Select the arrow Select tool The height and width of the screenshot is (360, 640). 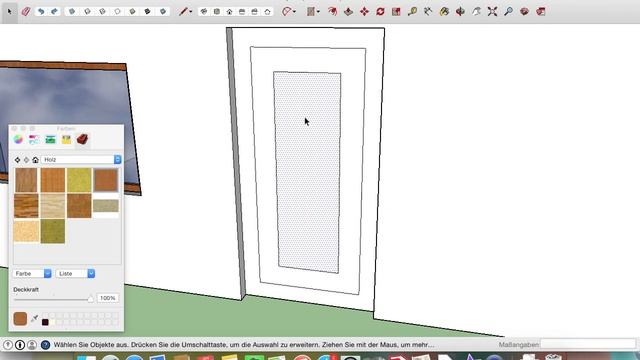tap(9, 11)
